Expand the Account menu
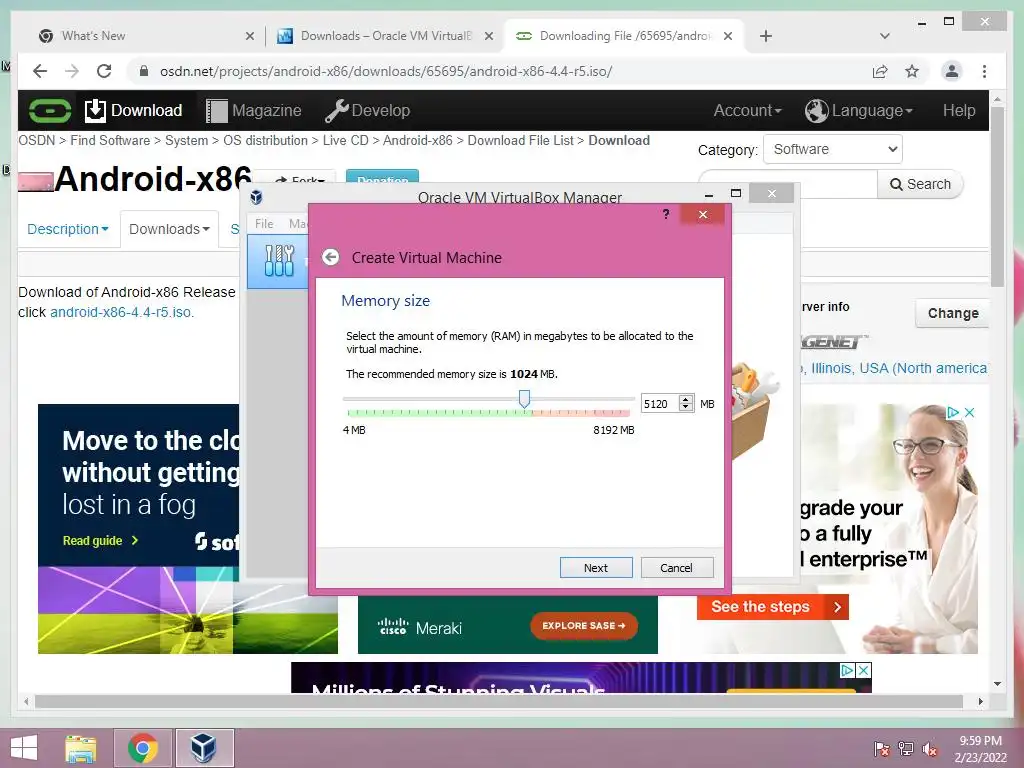This screenshot has height=768, width=1024. 747,110
